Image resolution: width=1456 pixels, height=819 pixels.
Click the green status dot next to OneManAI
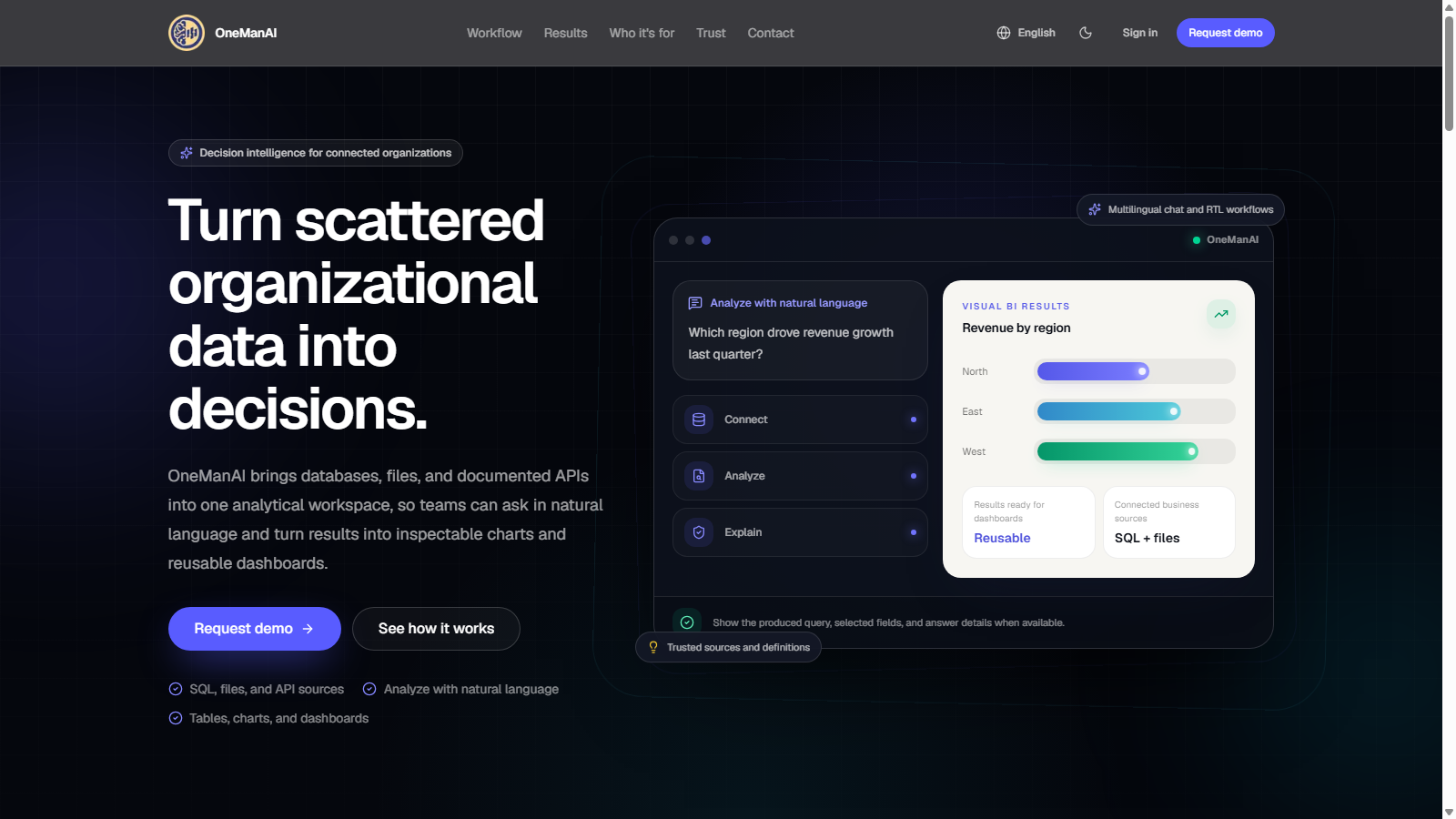pos(1197,240)
